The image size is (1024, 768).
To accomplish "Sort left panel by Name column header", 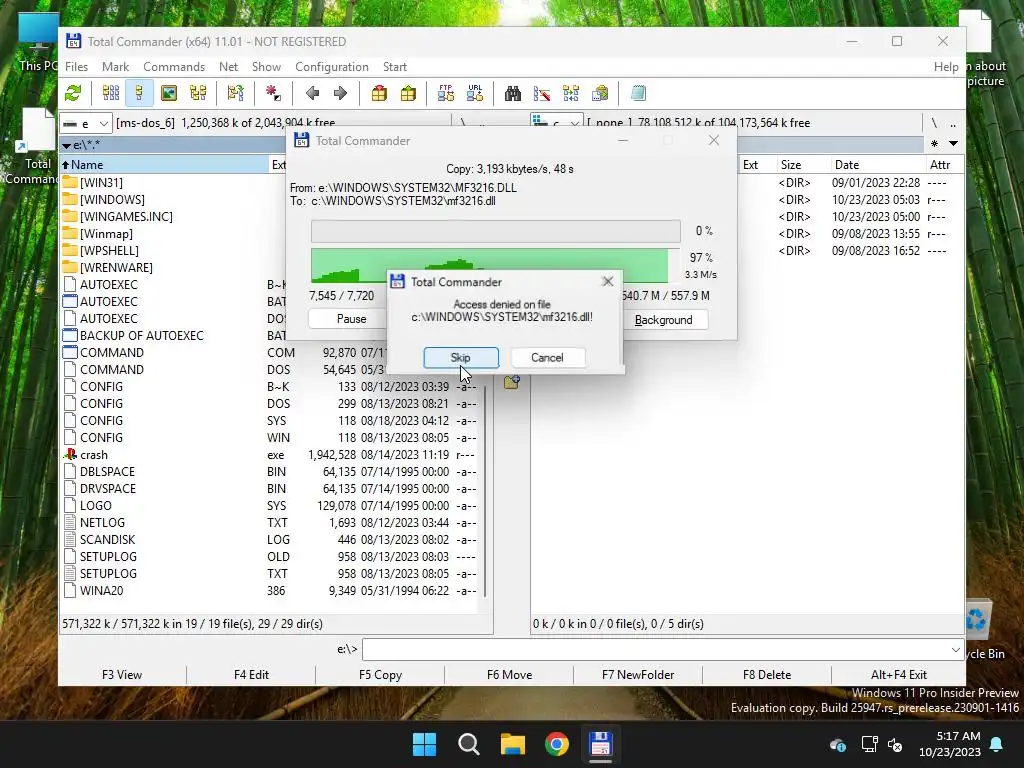I will [x=164, y=165].
